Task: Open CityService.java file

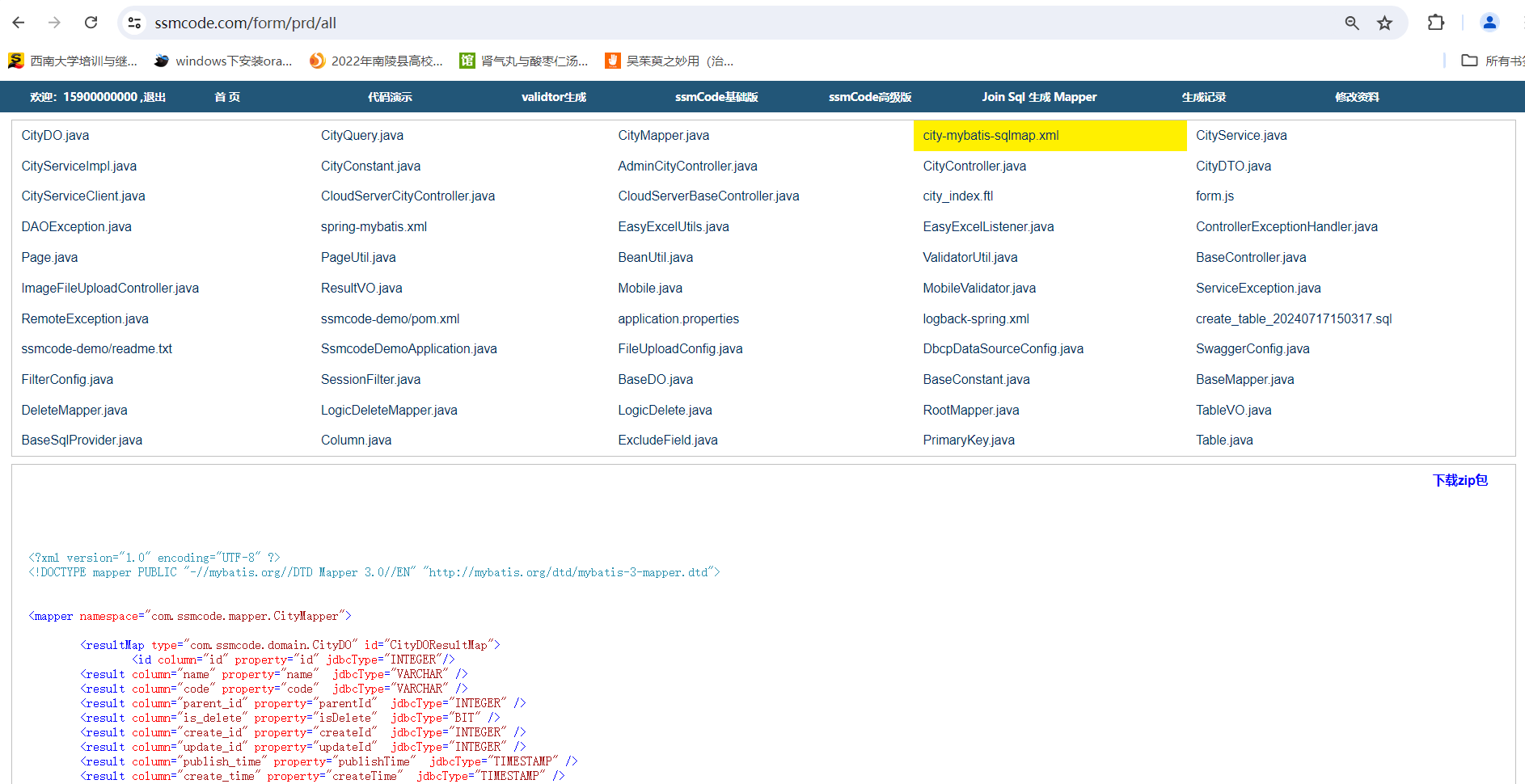Action: tap(1241, 136)
